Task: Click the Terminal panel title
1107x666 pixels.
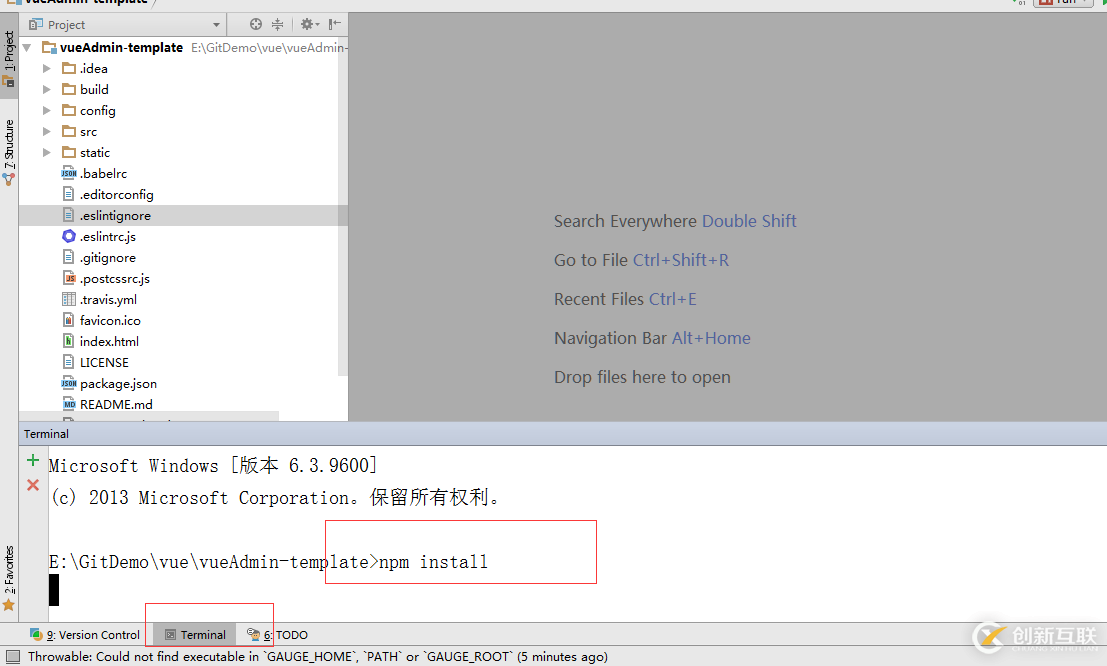Action: click(46, 434)
